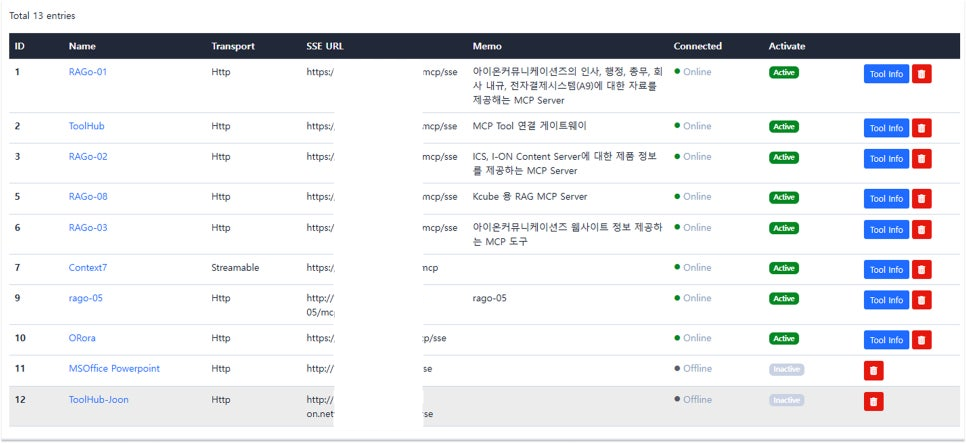The width and height of the screenshot is (966, 443).
Task: Remove ToolHub-Joon using its trash icon
Action: pos(874,402)
